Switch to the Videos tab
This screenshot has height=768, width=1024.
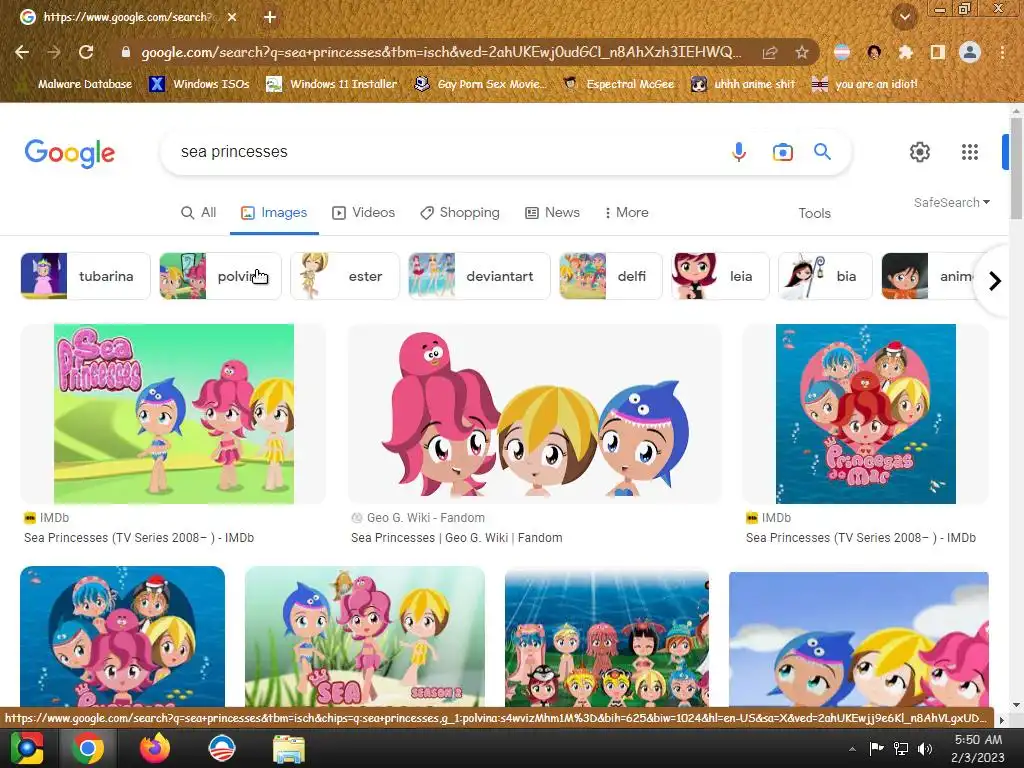pos(364,213)
